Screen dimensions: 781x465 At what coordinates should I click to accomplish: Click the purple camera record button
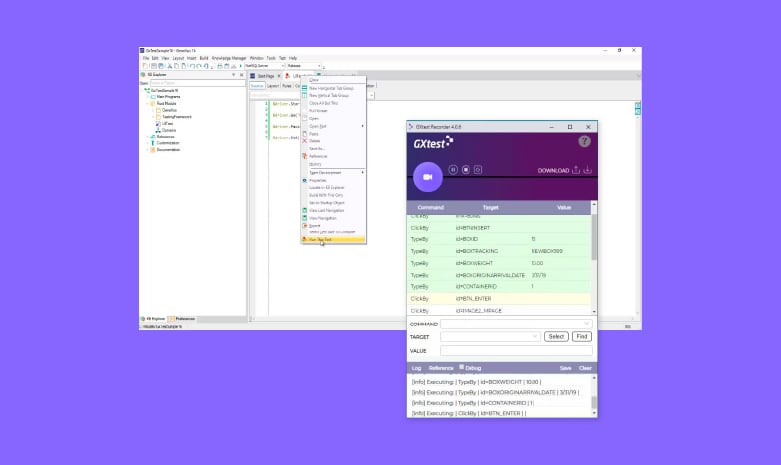[428, 176]
